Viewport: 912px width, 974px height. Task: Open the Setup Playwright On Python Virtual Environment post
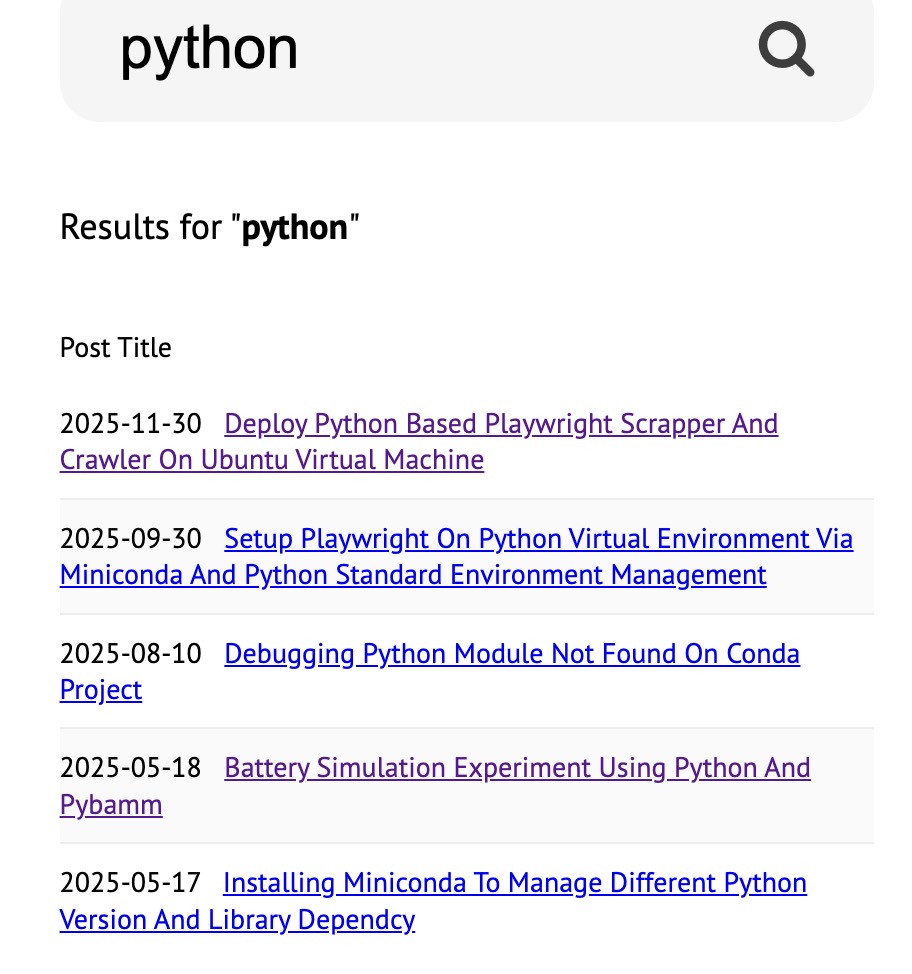[538, 539]
